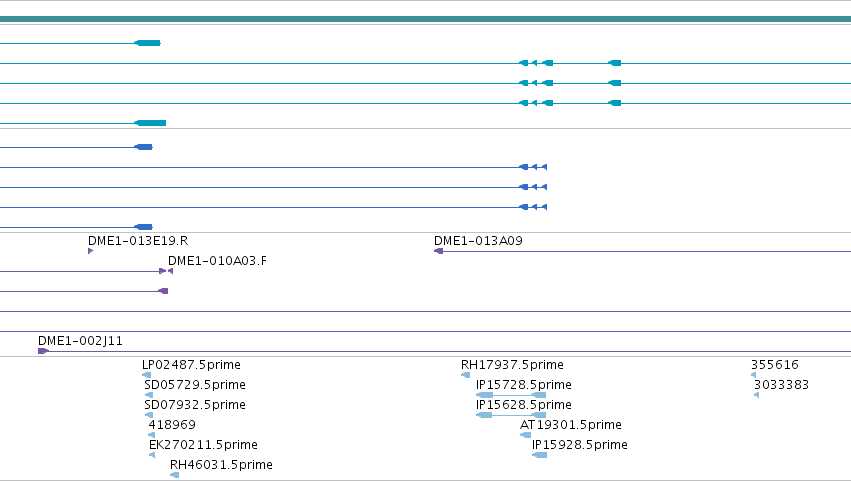Click the SD05729.5prime label
Viewport: 851px width, 481px height.
pos(195,385)
